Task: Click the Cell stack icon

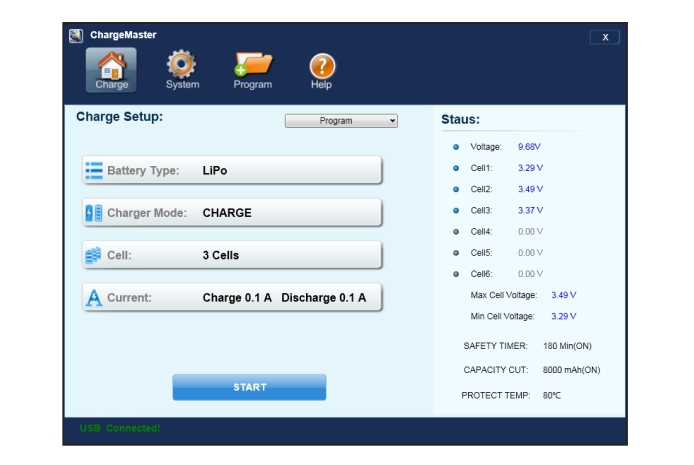Action: [x=94, y=255]
